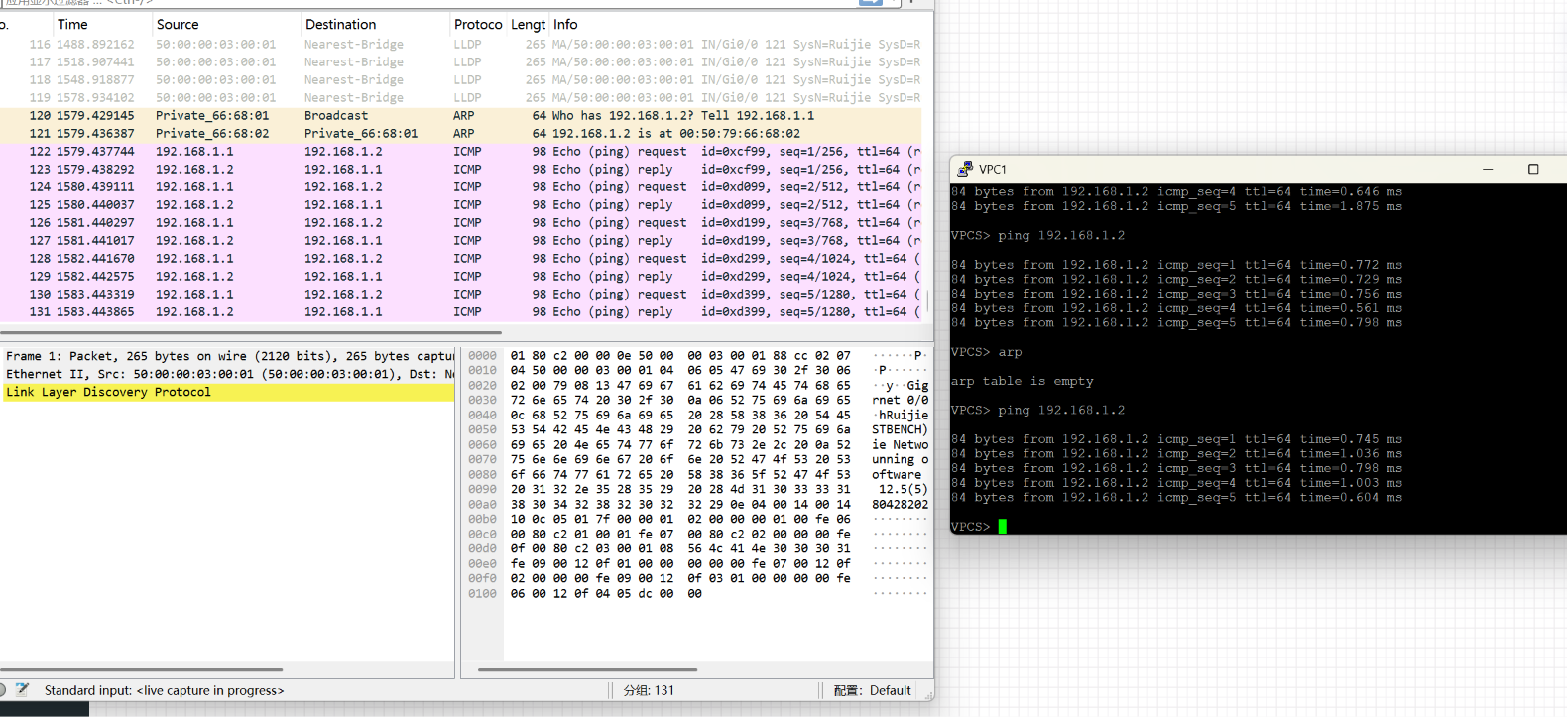Select the Ethernet II row in packet details
1568x717 pixels.
[x=228, y=374]
